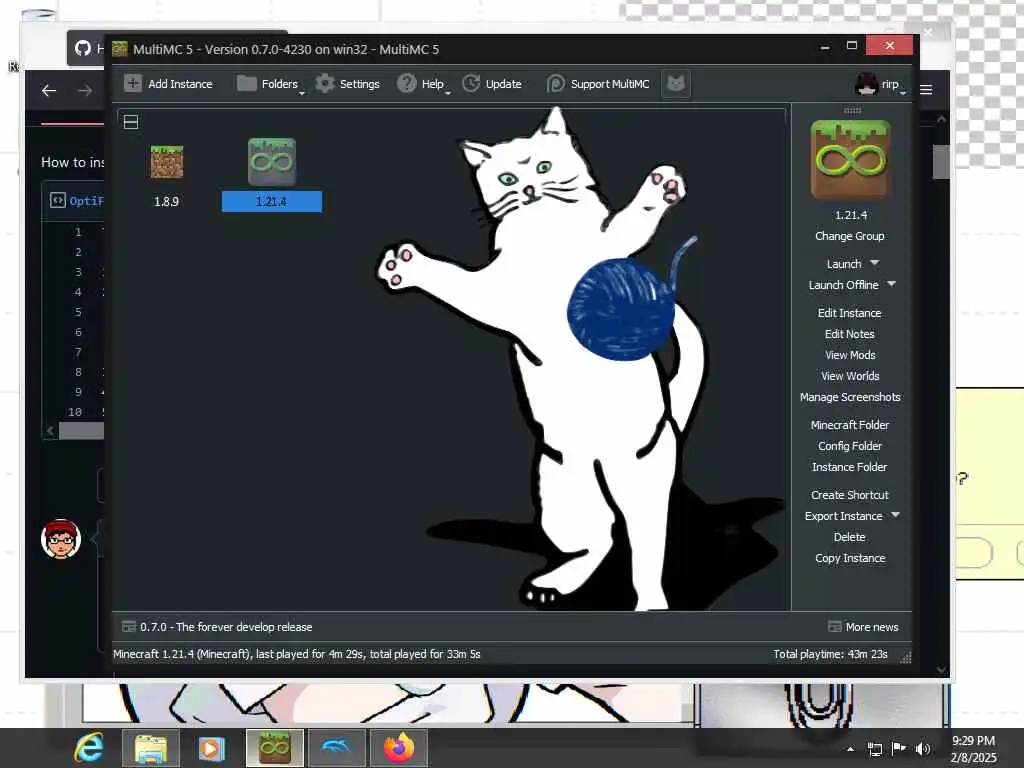Image resolution: width=1024 pixels, height=768 pixels.
Task: Click the Add Instance plus icon
Action: [x=133, y=84]
